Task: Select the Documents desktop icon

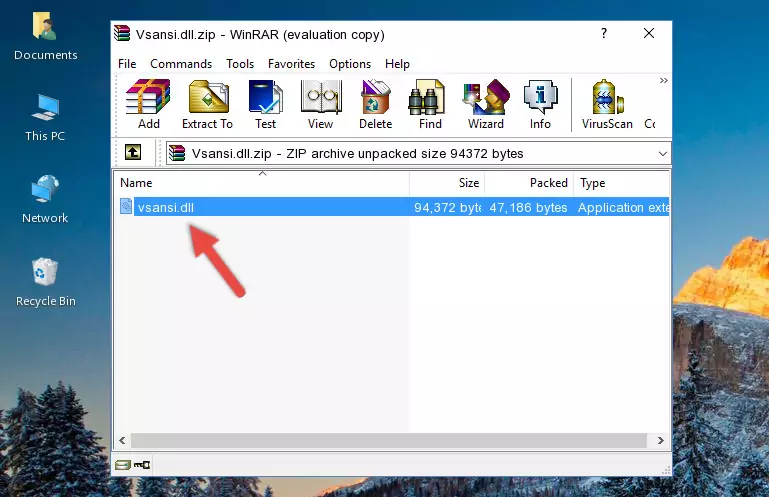Action: coord(46,37)
